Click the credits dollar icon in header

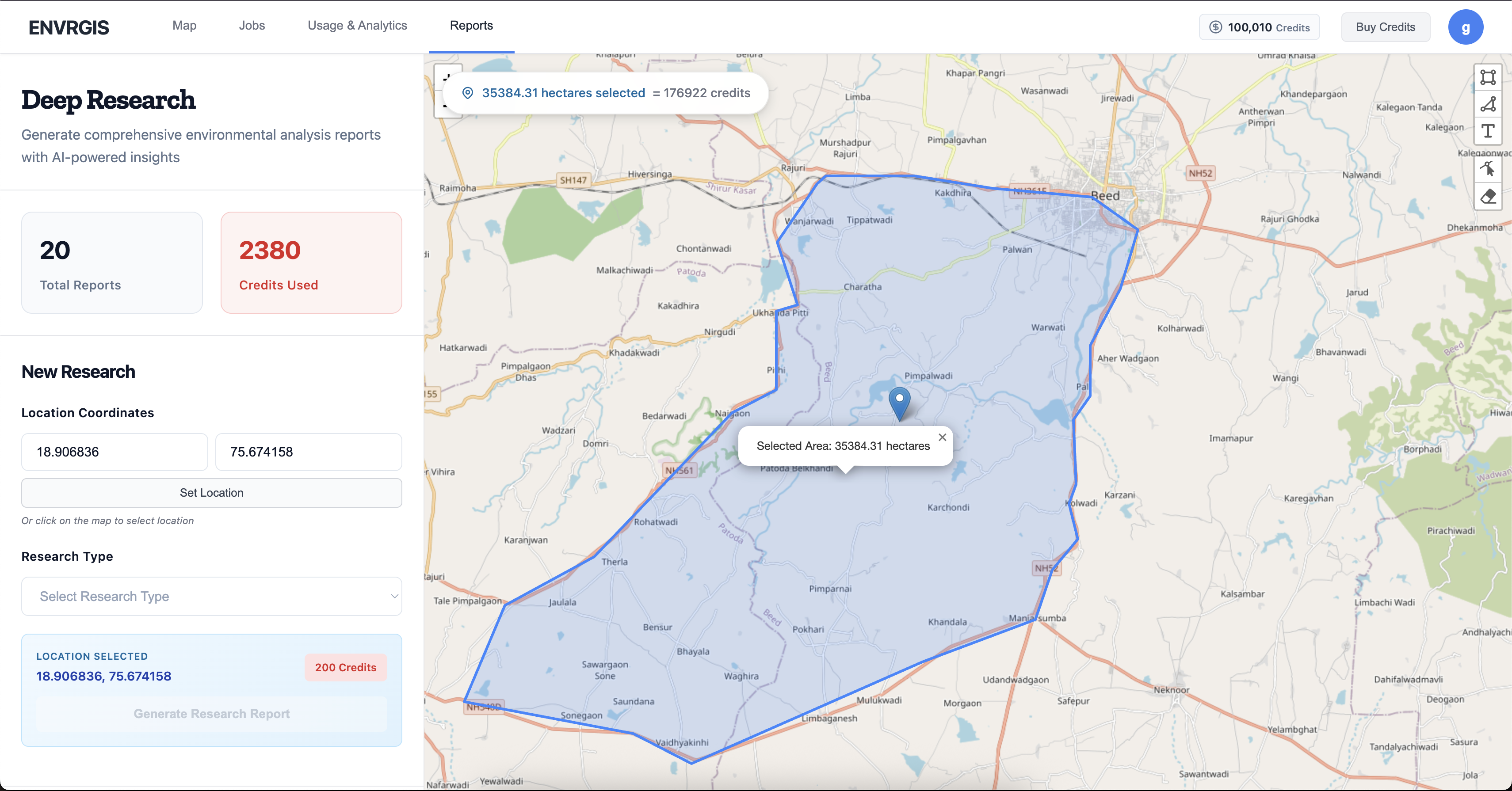(x=1216, y=27)
